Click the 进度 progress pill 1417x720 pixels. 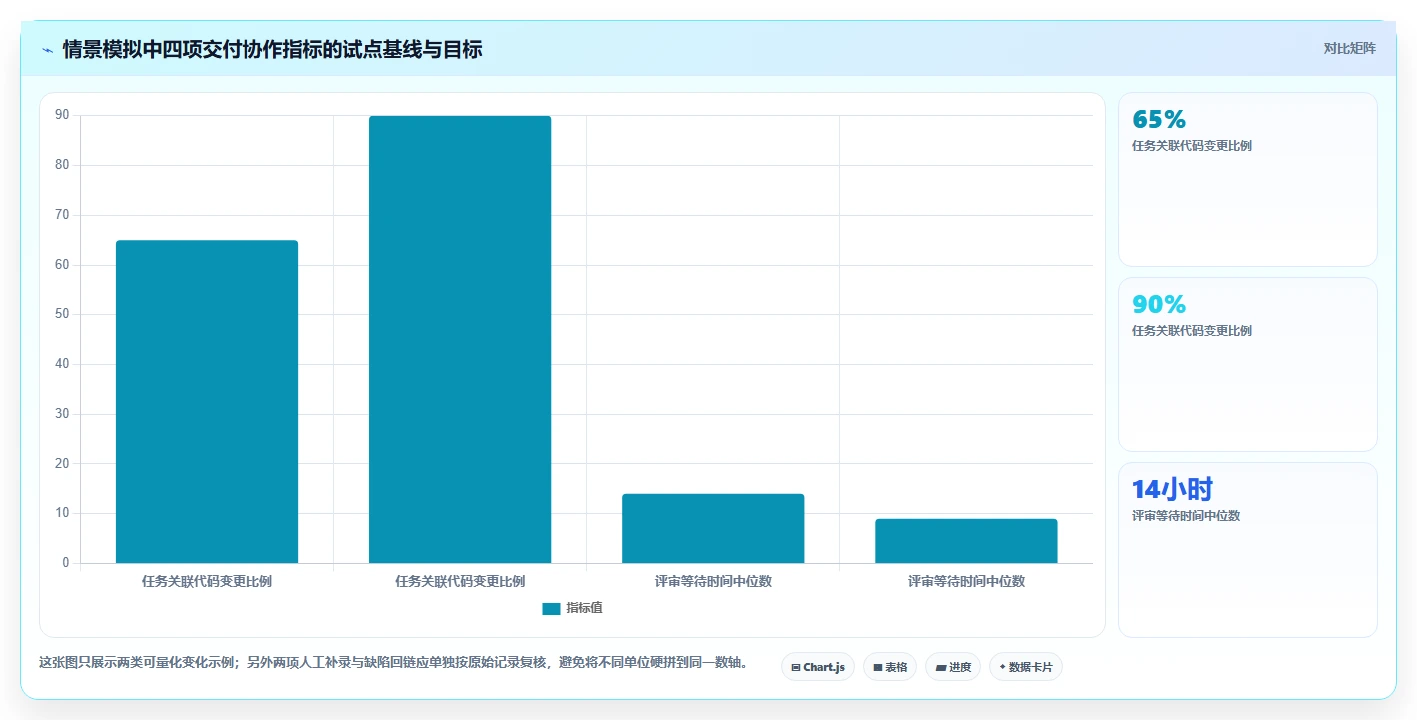(x=953, y=667)
